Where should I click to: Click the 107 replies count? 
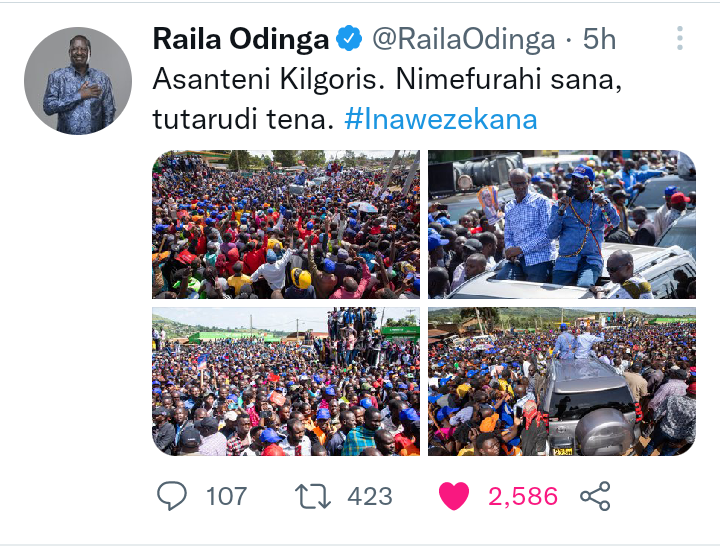[227, 496]
